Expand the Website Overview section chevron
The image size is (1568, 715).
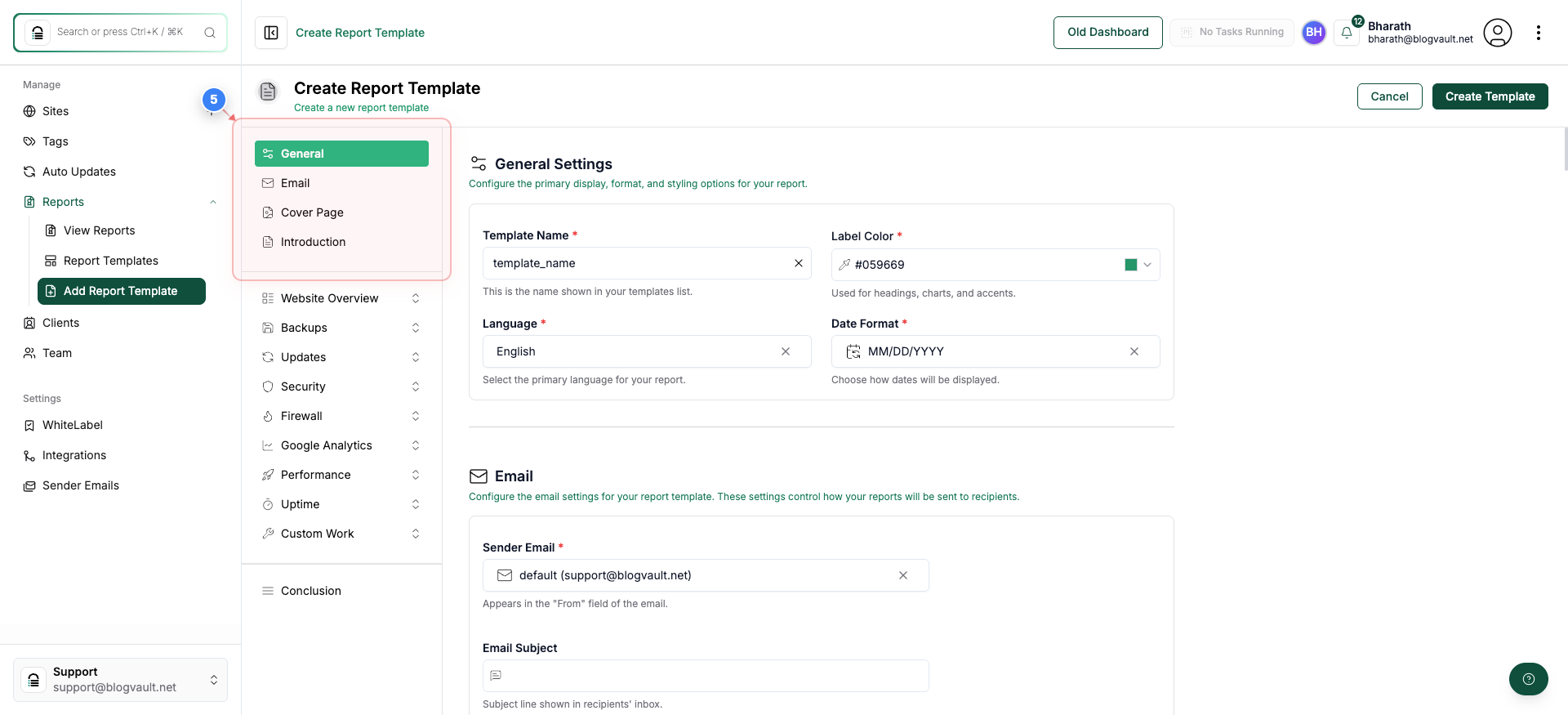point(416,298)
